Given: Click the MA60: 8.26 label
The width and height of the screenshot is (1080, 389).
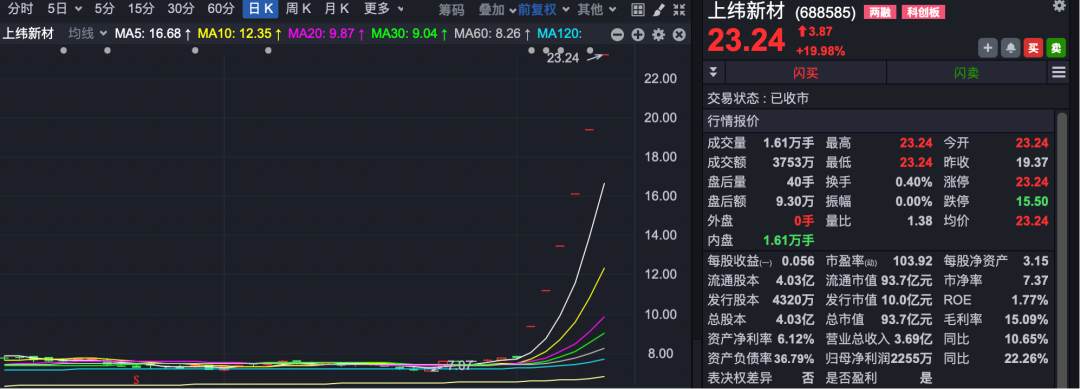Looking at the screenshot, I should (493, 34).
